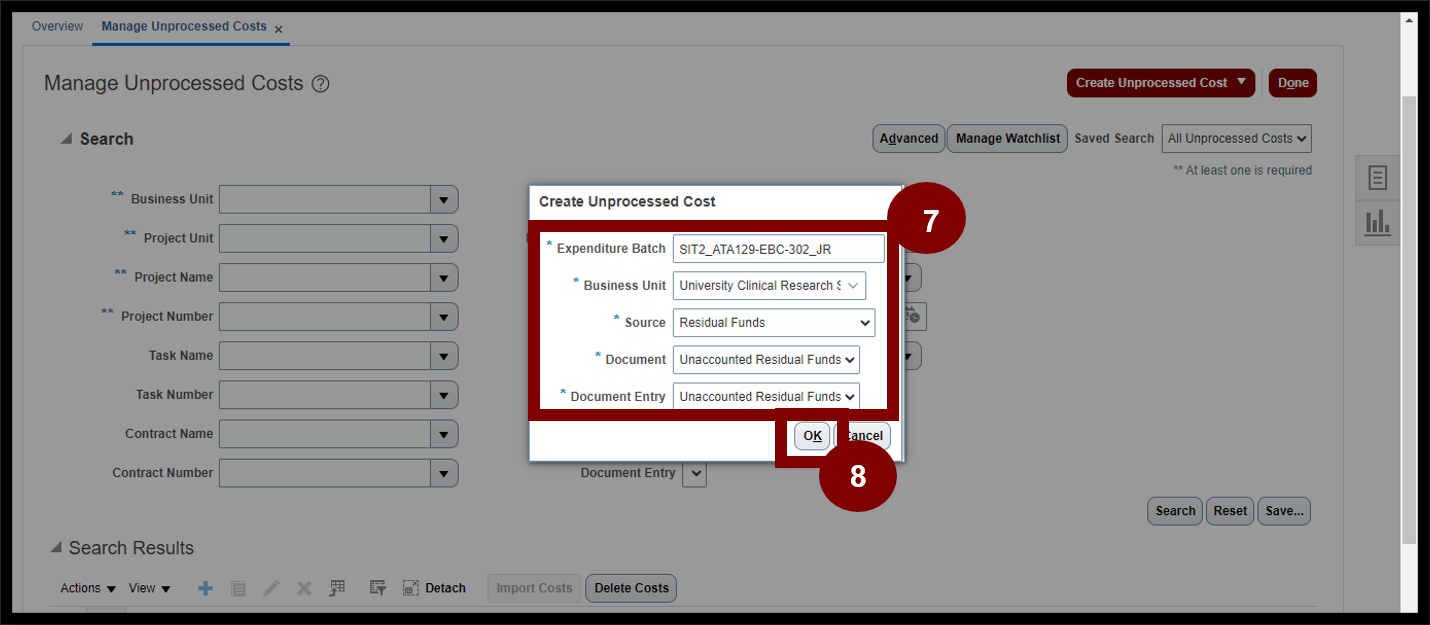Open the Document dropdown in the dialog
The height and width of the screenshot is (625, 1430).
point(766,359)
